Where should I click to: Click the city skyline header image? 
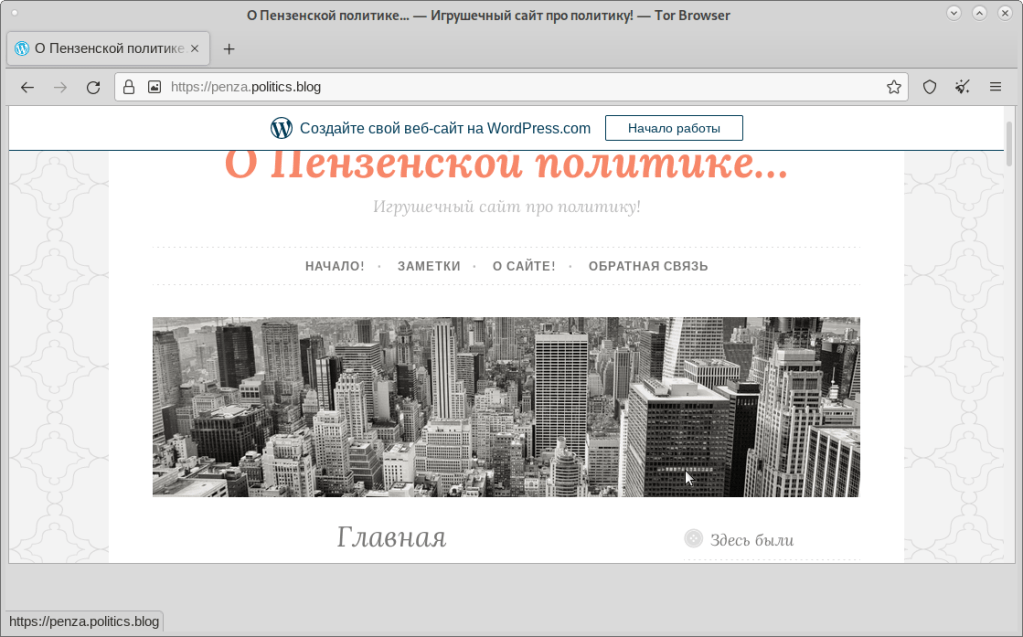pyautogui.click(x=506, y=406)
